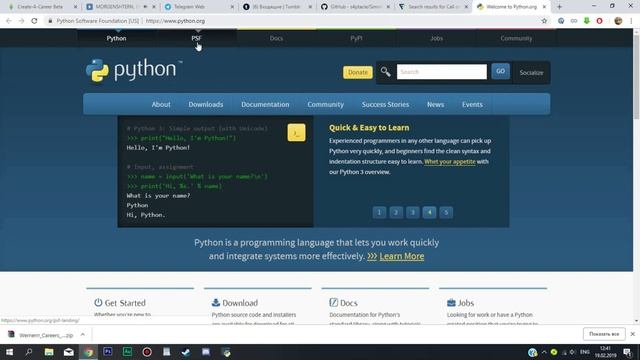Open the Downloads menu
The image size is (640, 360).
click(x=206, y=104)
